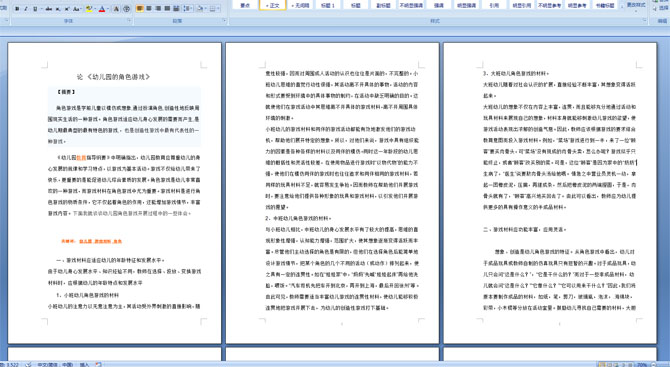The image size is (670, 367).
Task: Open the font color dropdown arrow
Action: (108, 9)
